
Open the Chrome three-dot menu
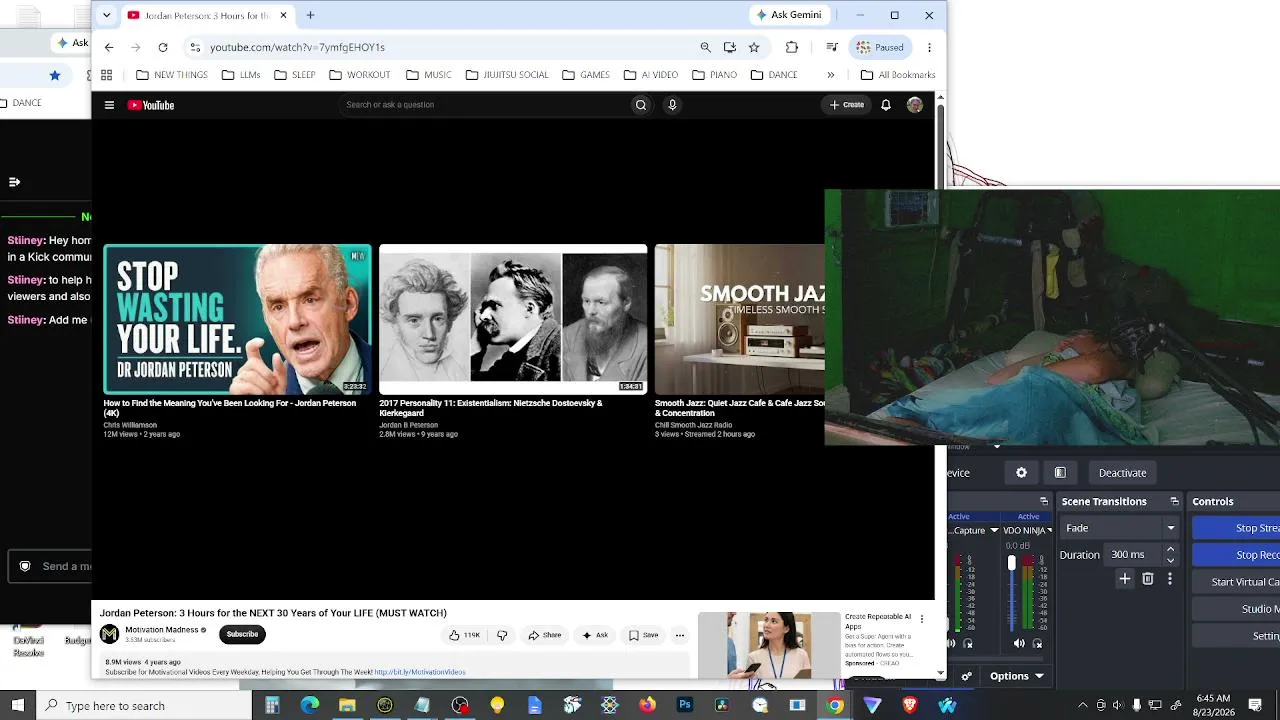(x=929, y=47)
